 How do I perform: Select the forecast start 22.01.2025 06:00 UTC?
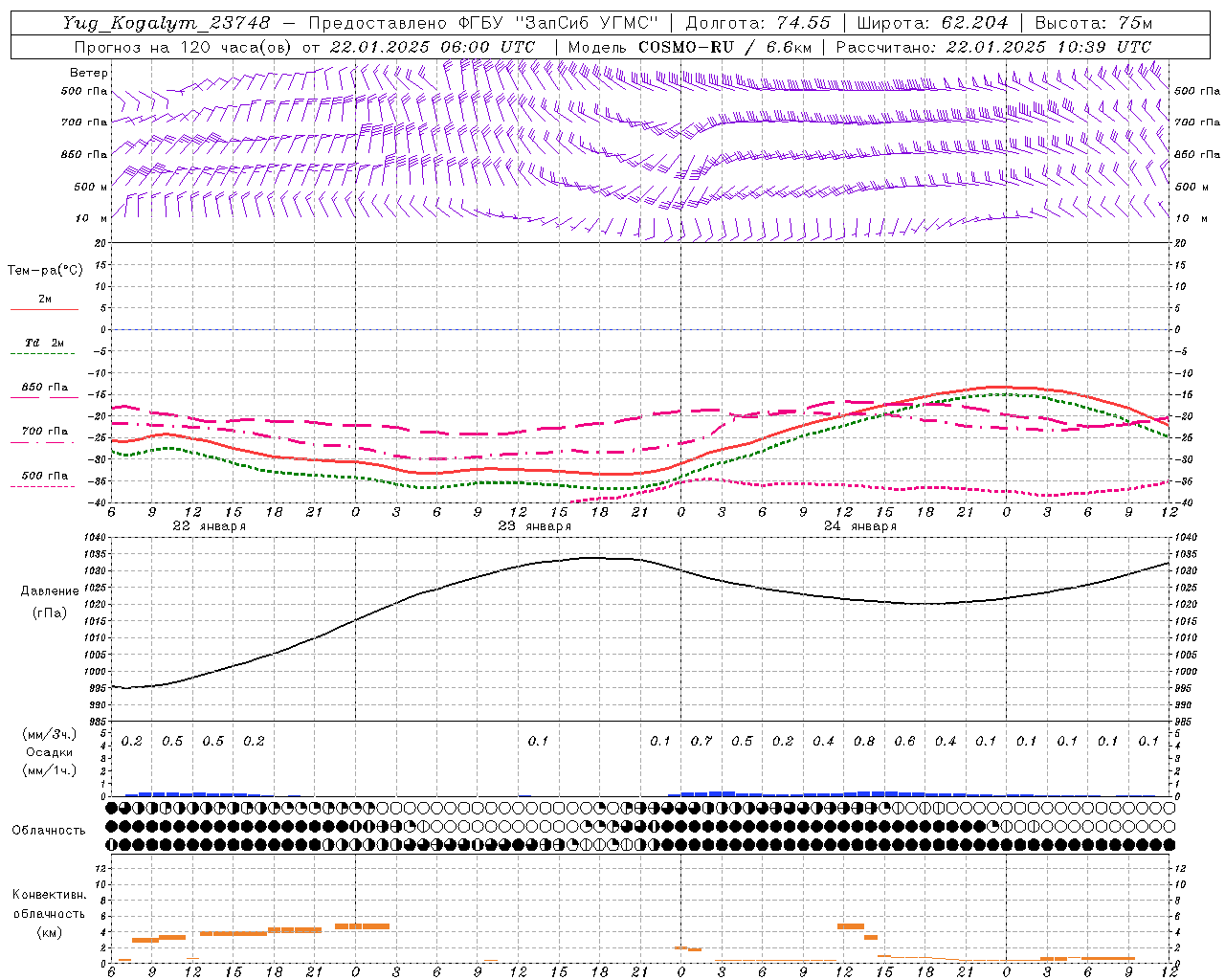[x=432, y=47]
